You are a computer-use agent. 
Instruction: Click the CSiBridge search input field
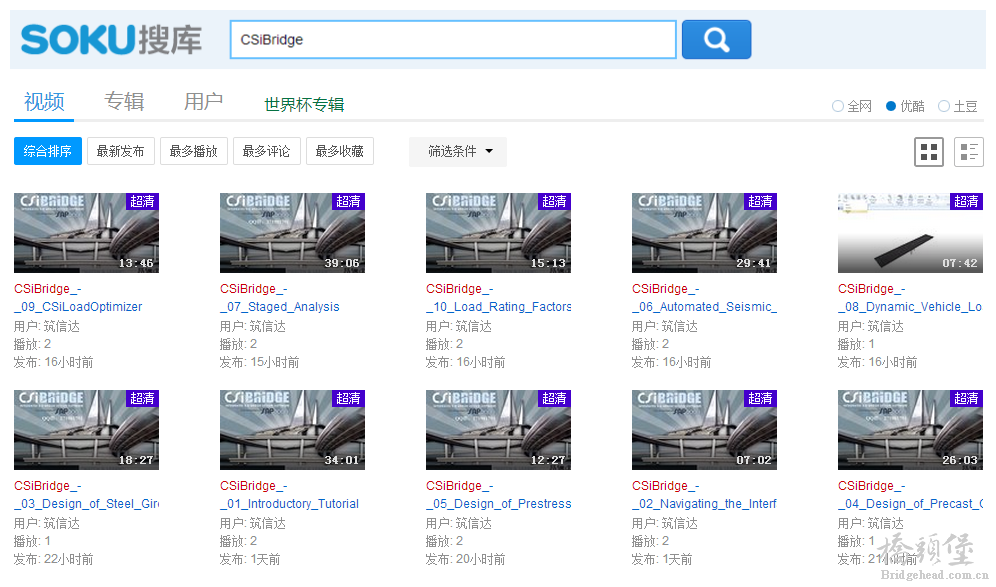click(453, 39)
